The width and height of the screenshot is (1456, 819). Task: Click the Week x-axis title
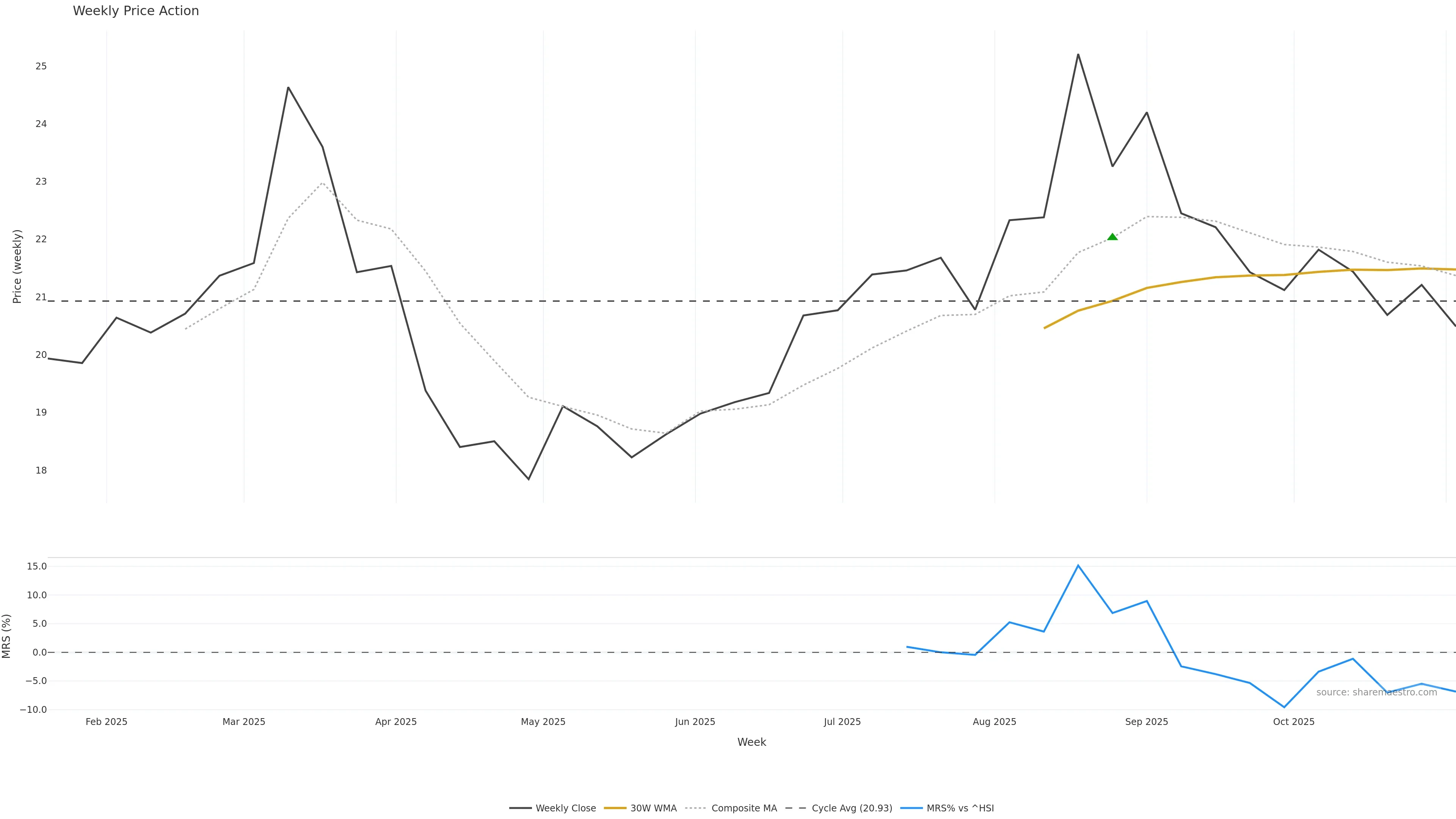click(x=751, y=742)
